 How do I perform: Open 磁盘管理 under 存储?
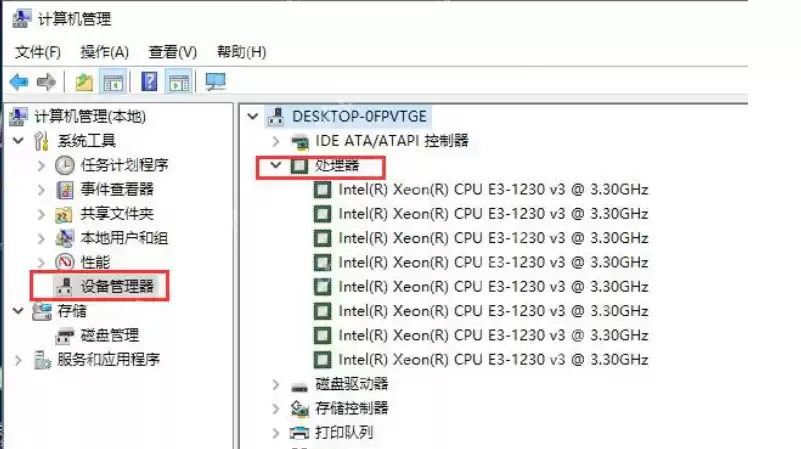pos(110,335)
